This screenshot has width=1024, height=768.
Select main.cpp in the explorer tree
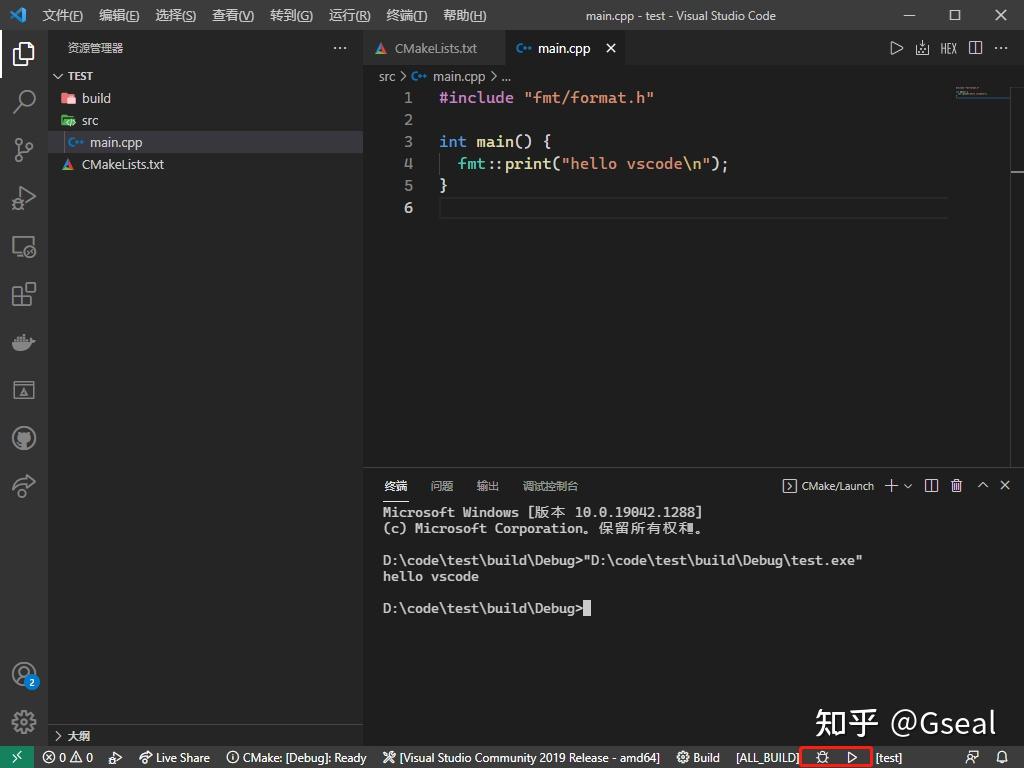pyautogui.click(x=206, y=142)
